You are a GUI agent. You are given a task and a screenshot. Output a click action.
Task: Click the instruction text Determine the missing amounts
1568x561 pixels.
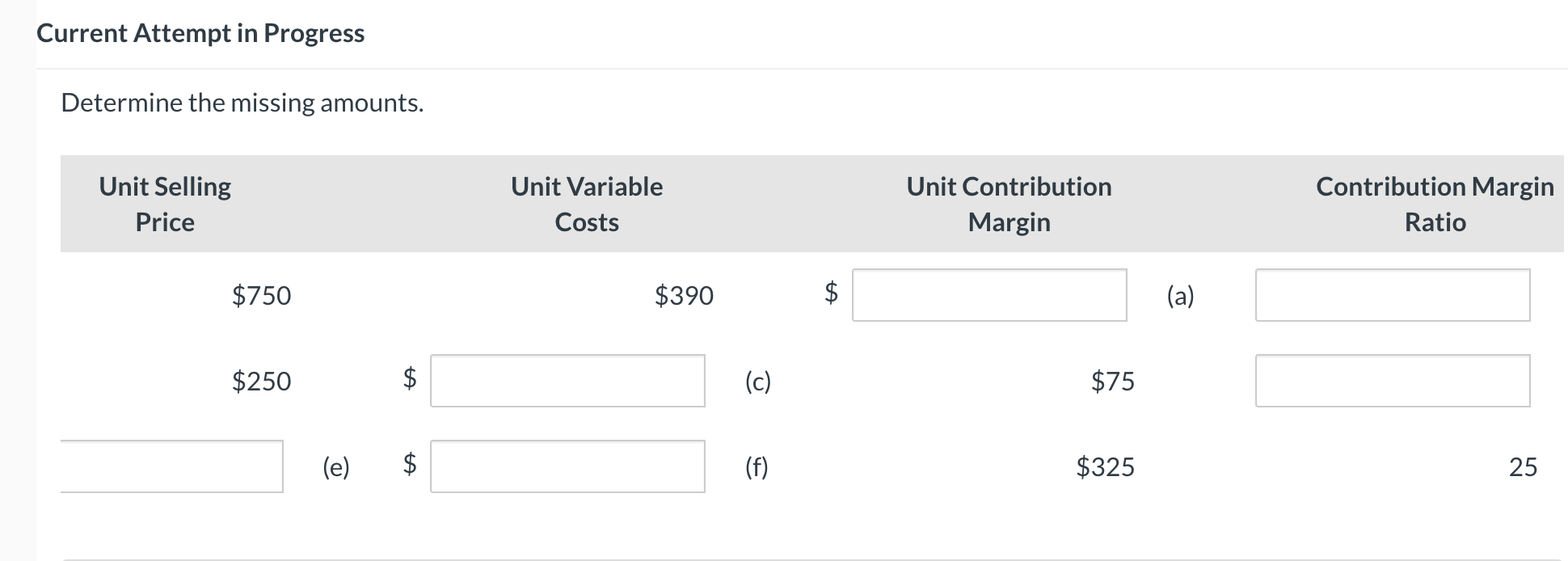pyautogui.click(x=242, y=102)
